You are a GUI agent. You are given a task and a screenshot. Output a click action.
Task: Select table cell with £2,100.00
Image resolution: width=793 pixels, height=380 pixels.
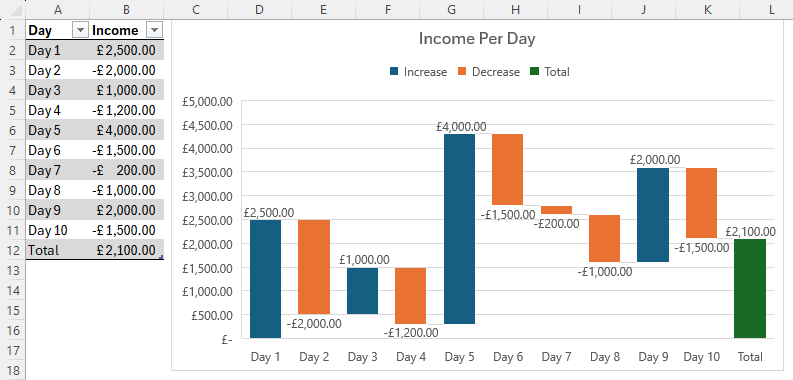[x=127, y=250]
